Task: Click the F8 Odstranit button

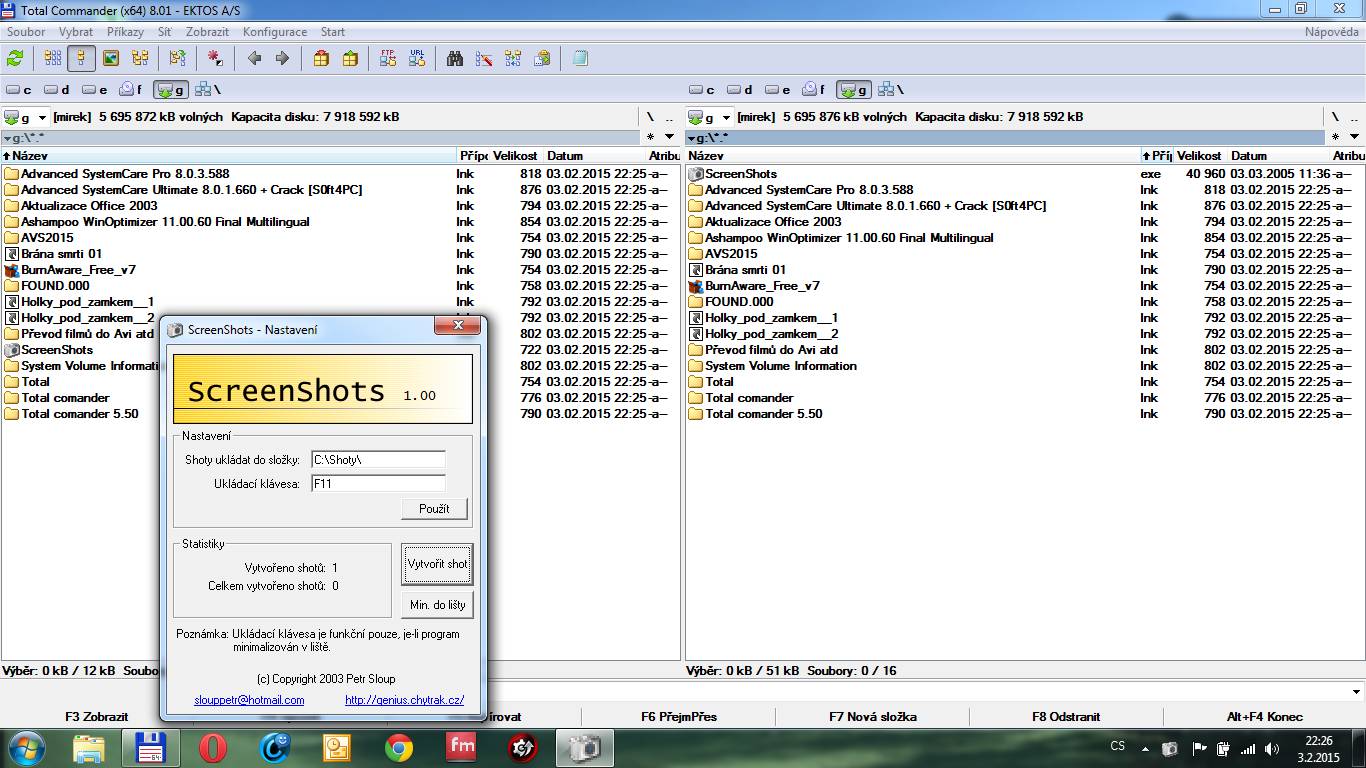Action: click(x=1066, y=716)
